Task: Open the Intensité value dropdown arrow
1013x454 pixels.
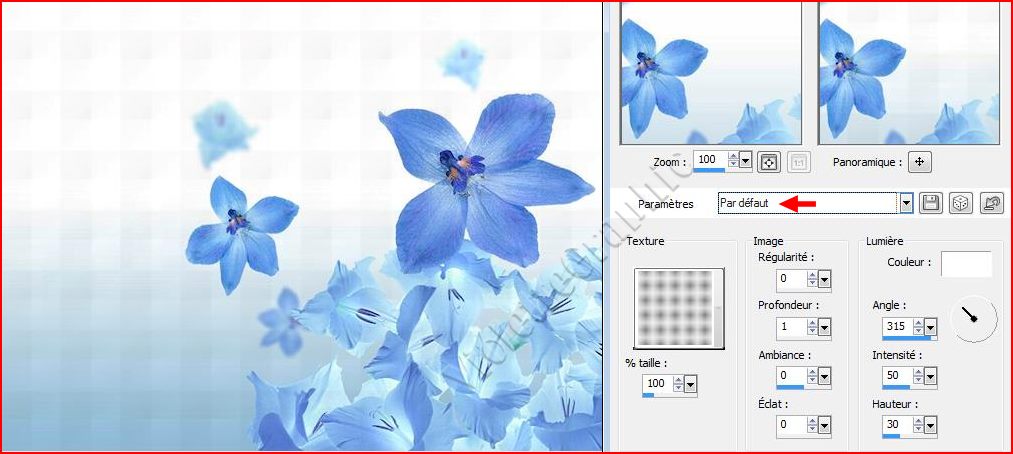Action: 931,376
